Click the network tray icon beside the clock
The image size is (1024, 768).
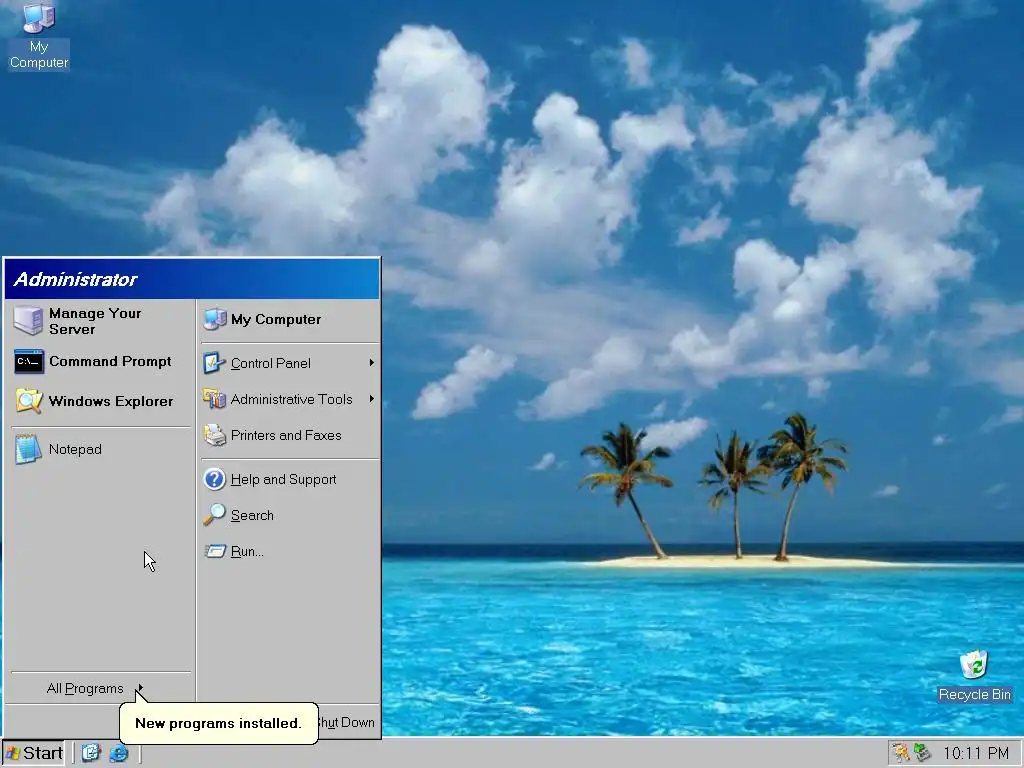[x=922, y=753]
